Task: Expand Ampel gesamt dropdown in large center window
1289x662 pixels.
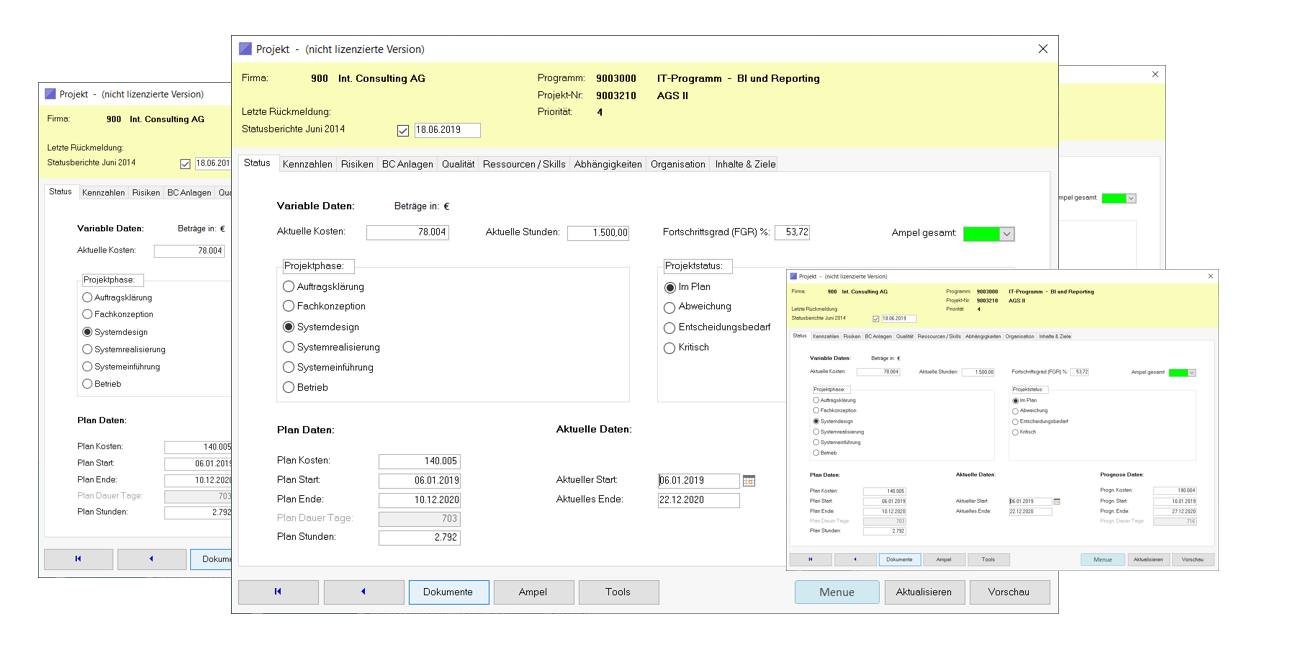Action: click(1007, 234)
